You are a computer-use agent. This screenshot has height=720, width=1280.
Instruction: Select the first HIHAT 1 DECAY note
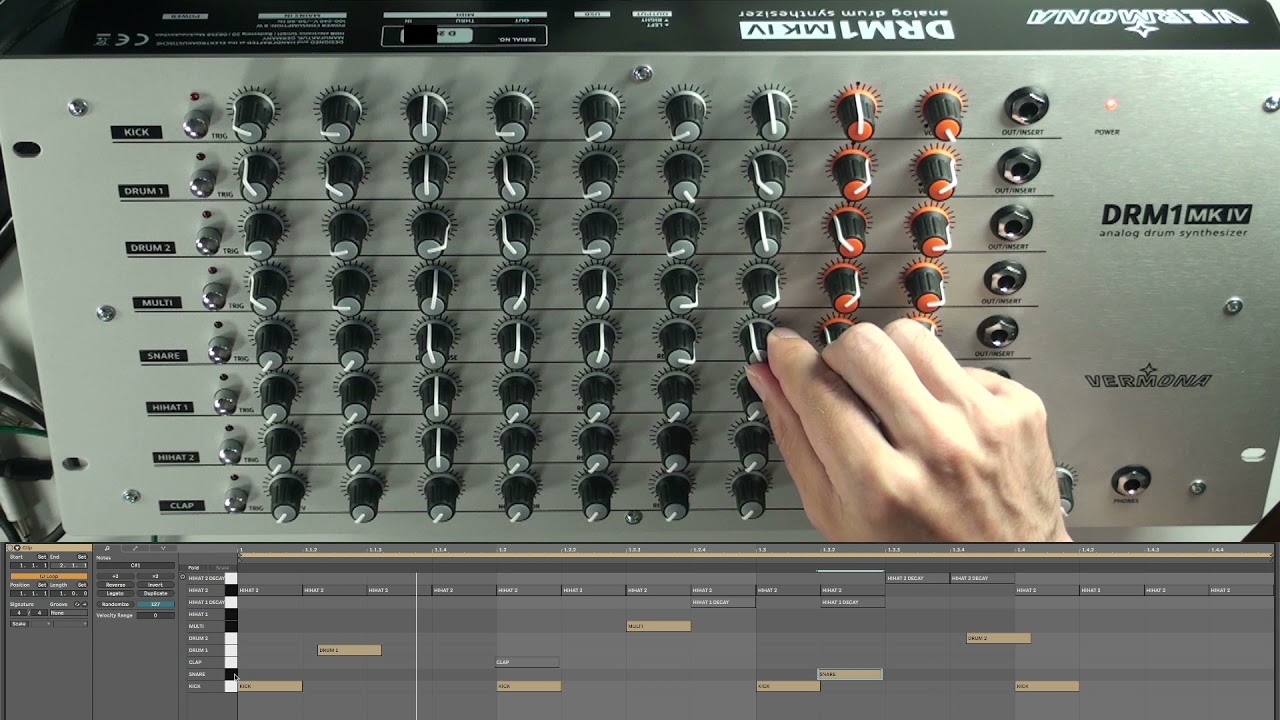click(x=723, y=602)
